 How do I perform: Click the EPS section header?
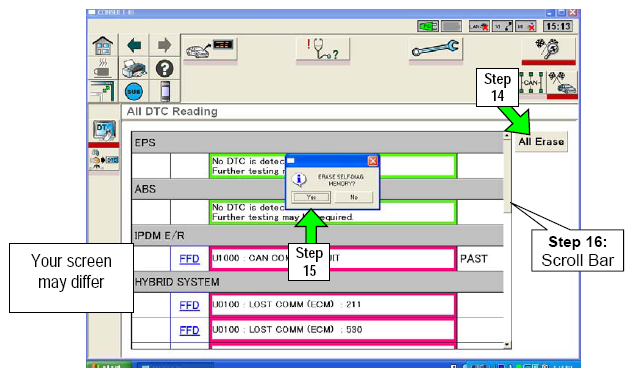click(x=317, y=142)
